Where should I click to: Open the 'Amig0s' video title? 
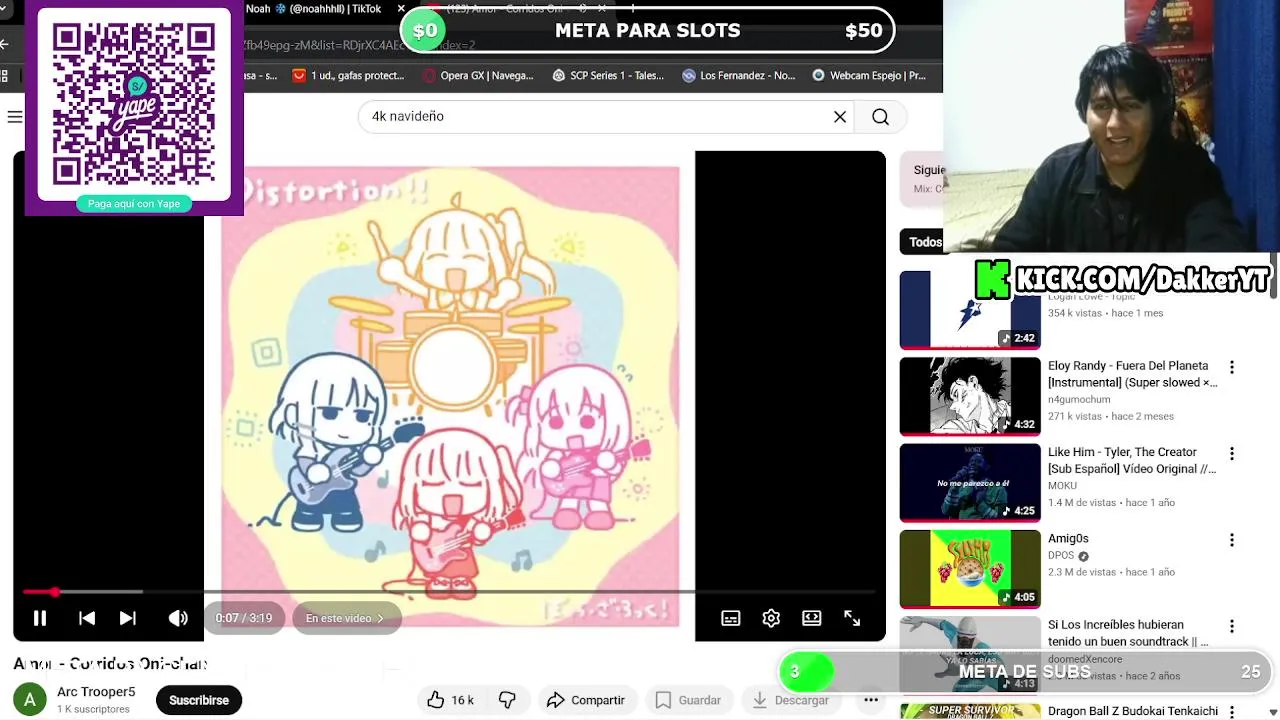(x=1068, y=538)
